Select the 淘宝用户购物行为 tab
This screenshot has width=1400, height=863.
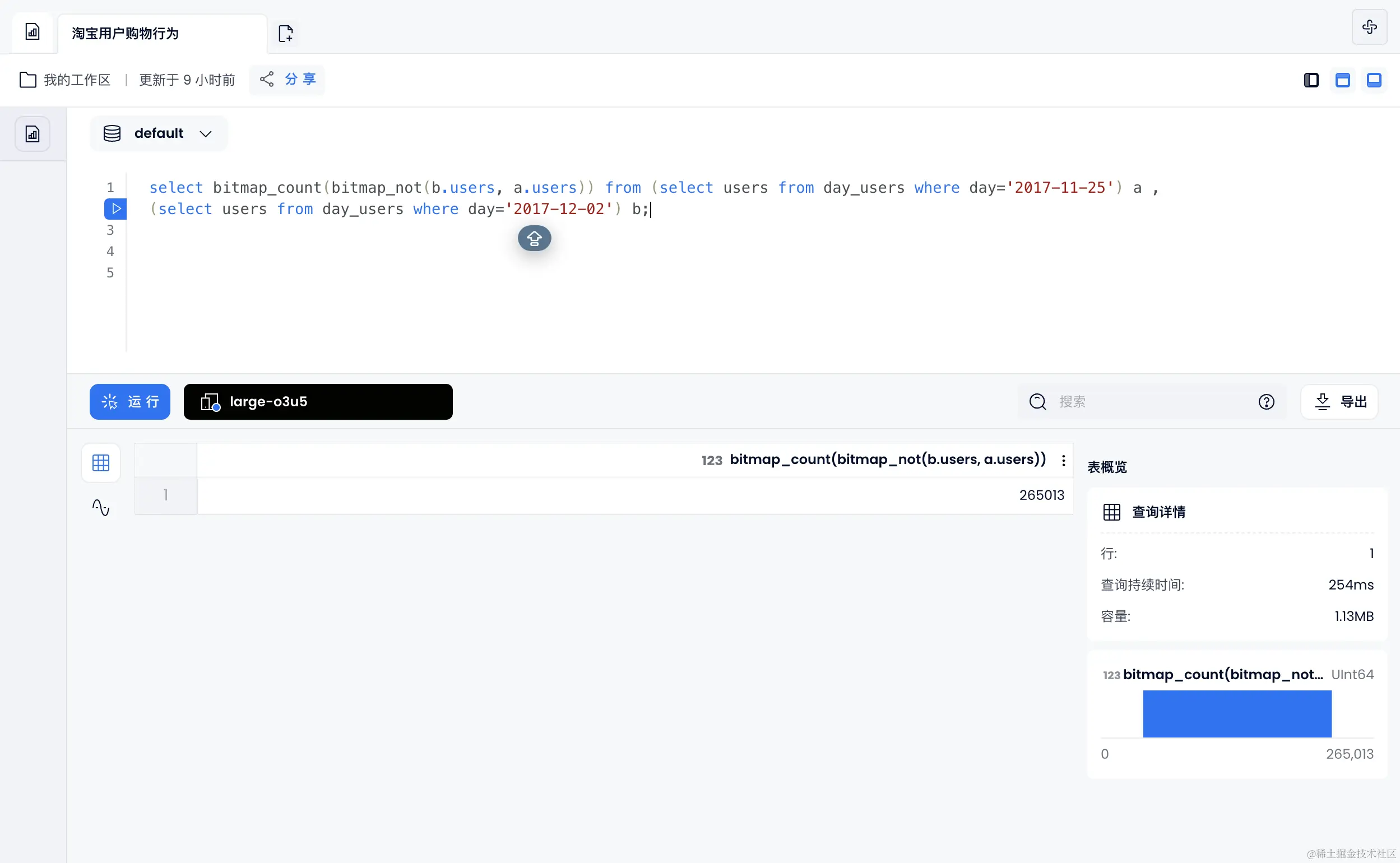[162, 33]
